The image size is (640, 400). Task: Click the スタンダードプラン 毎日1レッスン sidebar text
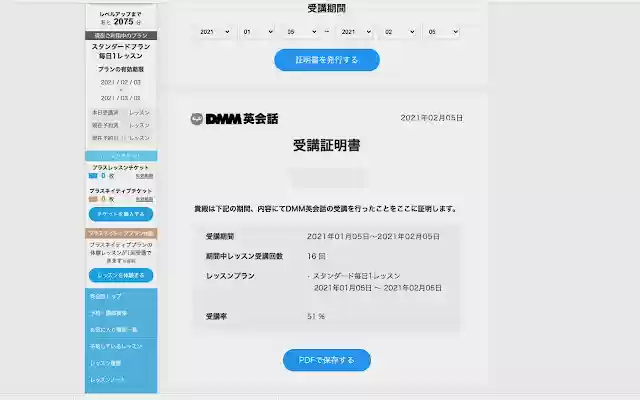tap(121, 51)
